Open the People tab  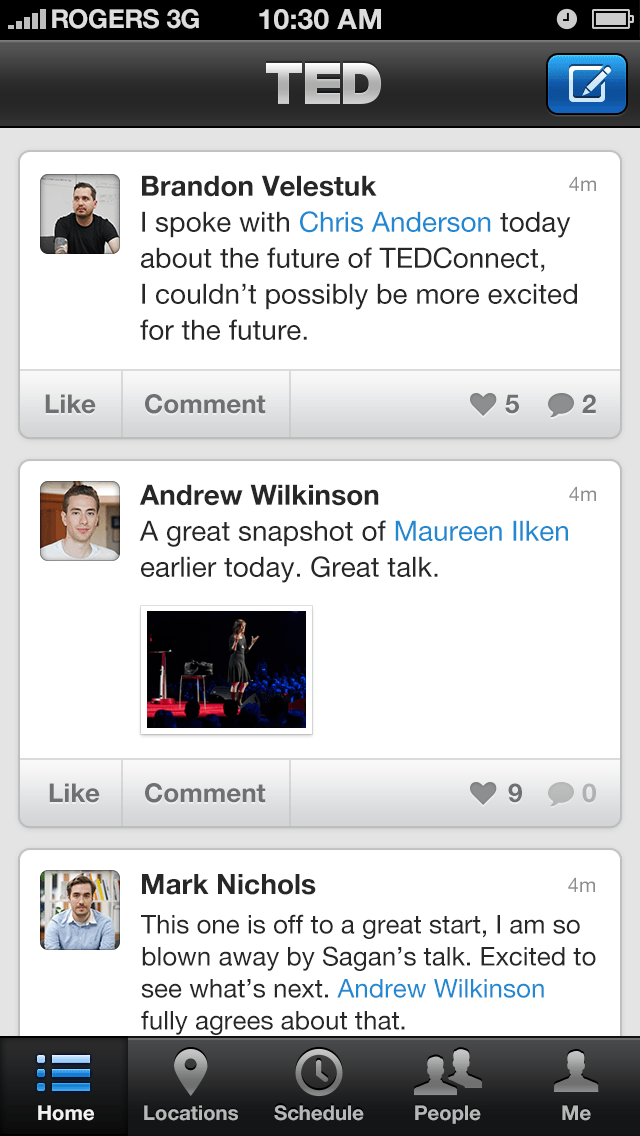click(x=447, y=1087)
